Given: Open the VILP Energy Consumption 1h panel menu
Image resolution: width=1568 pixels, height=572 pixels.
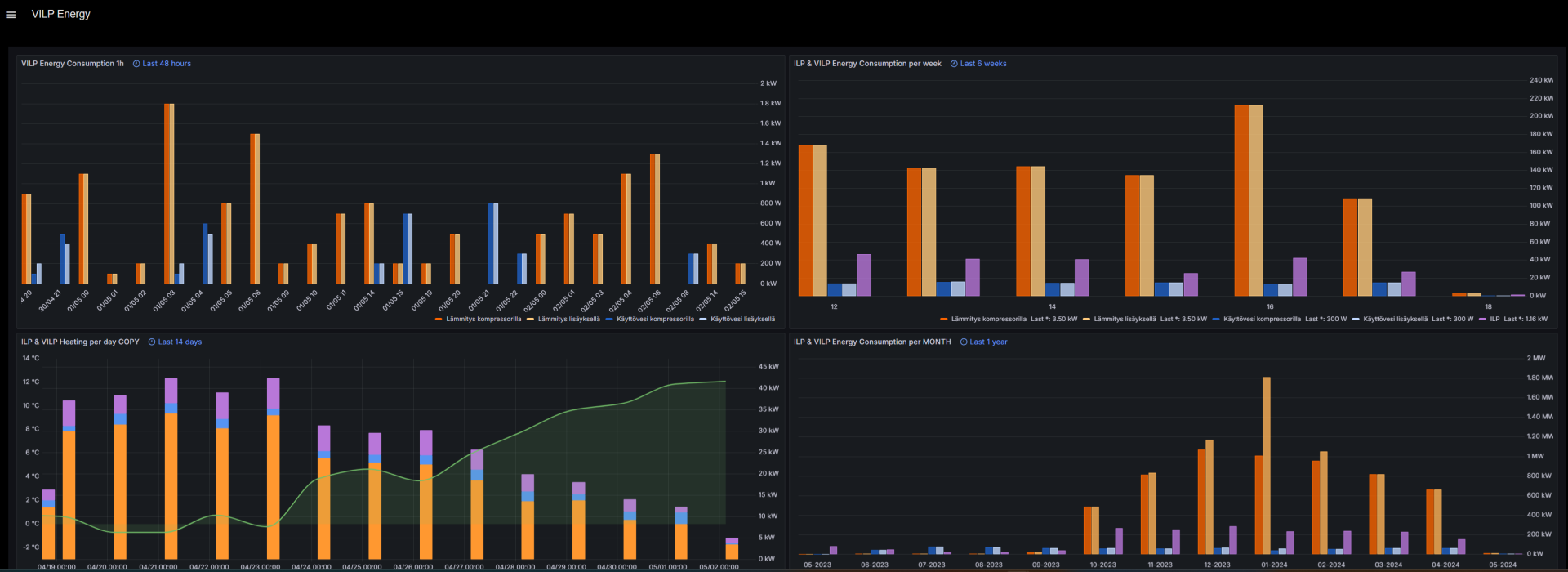Looking at the screenshot, I should (x=72, y=64).
